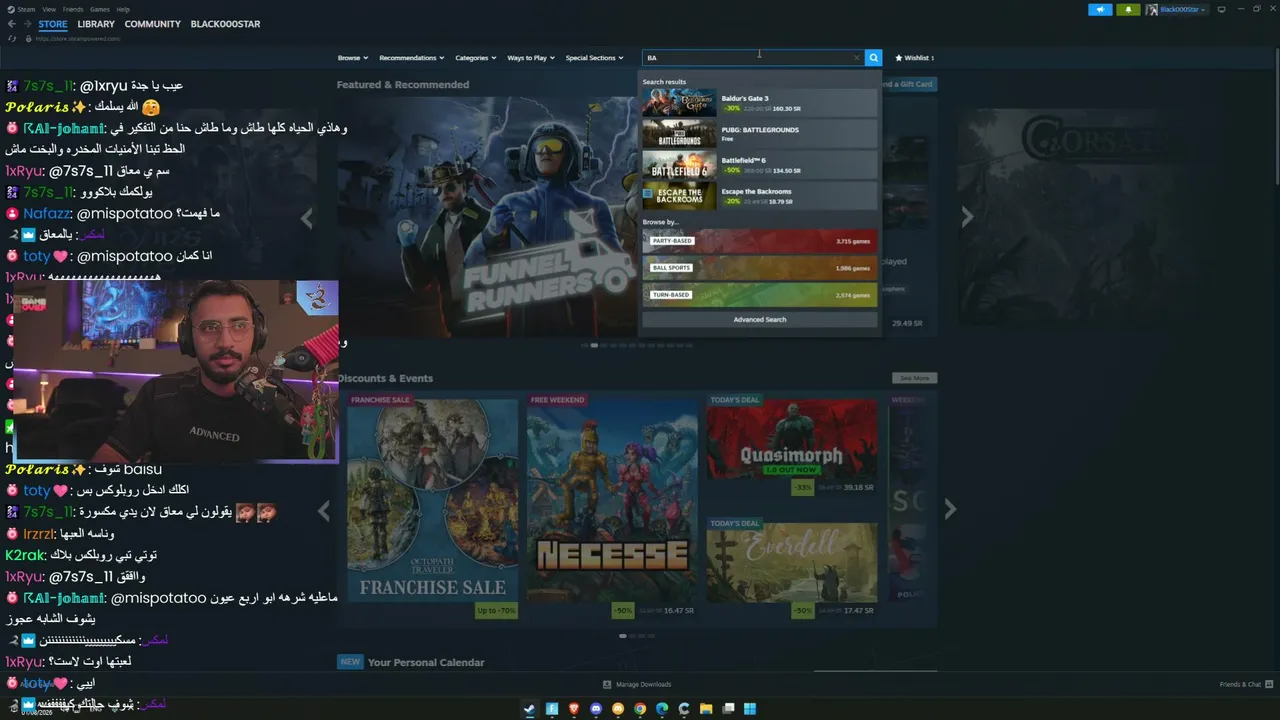This screenshot has height=720, width=1280.
Task: Open the BlackOOOStar account dropdown
Action: 1183,9
